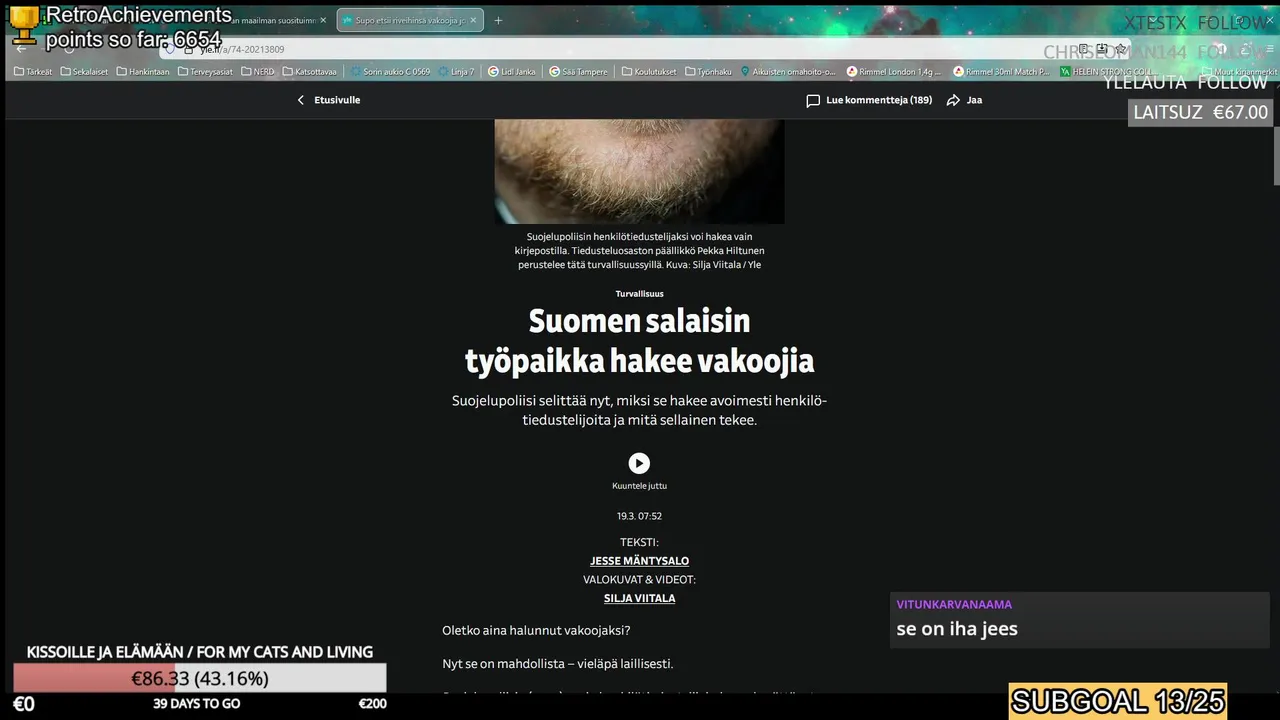Play the article audio (Kuuntele juttu)

[x=639, y=463]
